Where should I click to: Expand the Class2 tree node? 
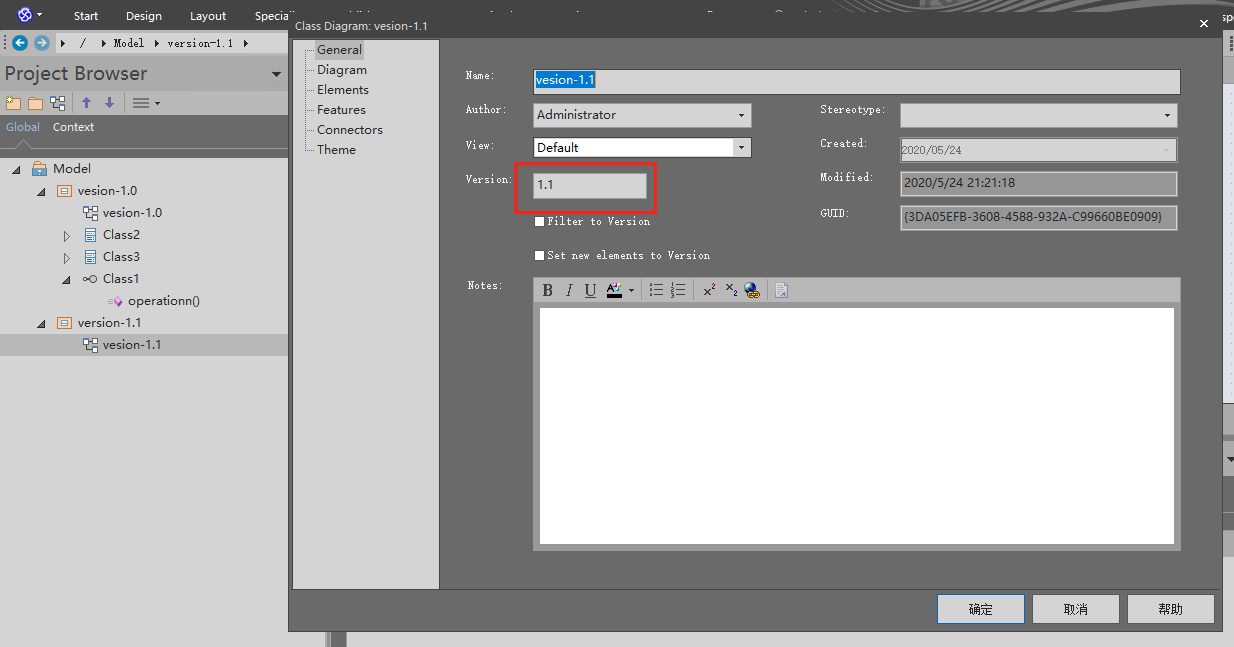point(67,236)
